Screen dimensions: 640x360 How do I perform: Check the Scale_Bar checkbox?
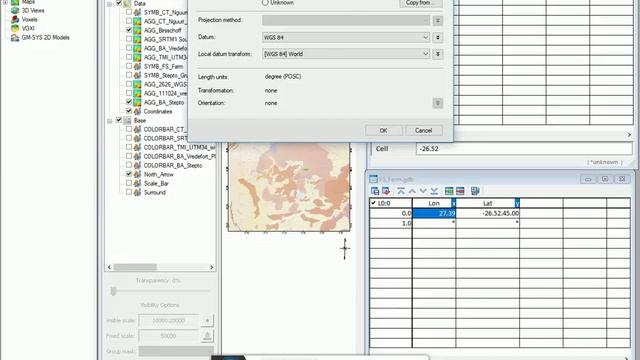pyautogui.click(x=129, y=183)
